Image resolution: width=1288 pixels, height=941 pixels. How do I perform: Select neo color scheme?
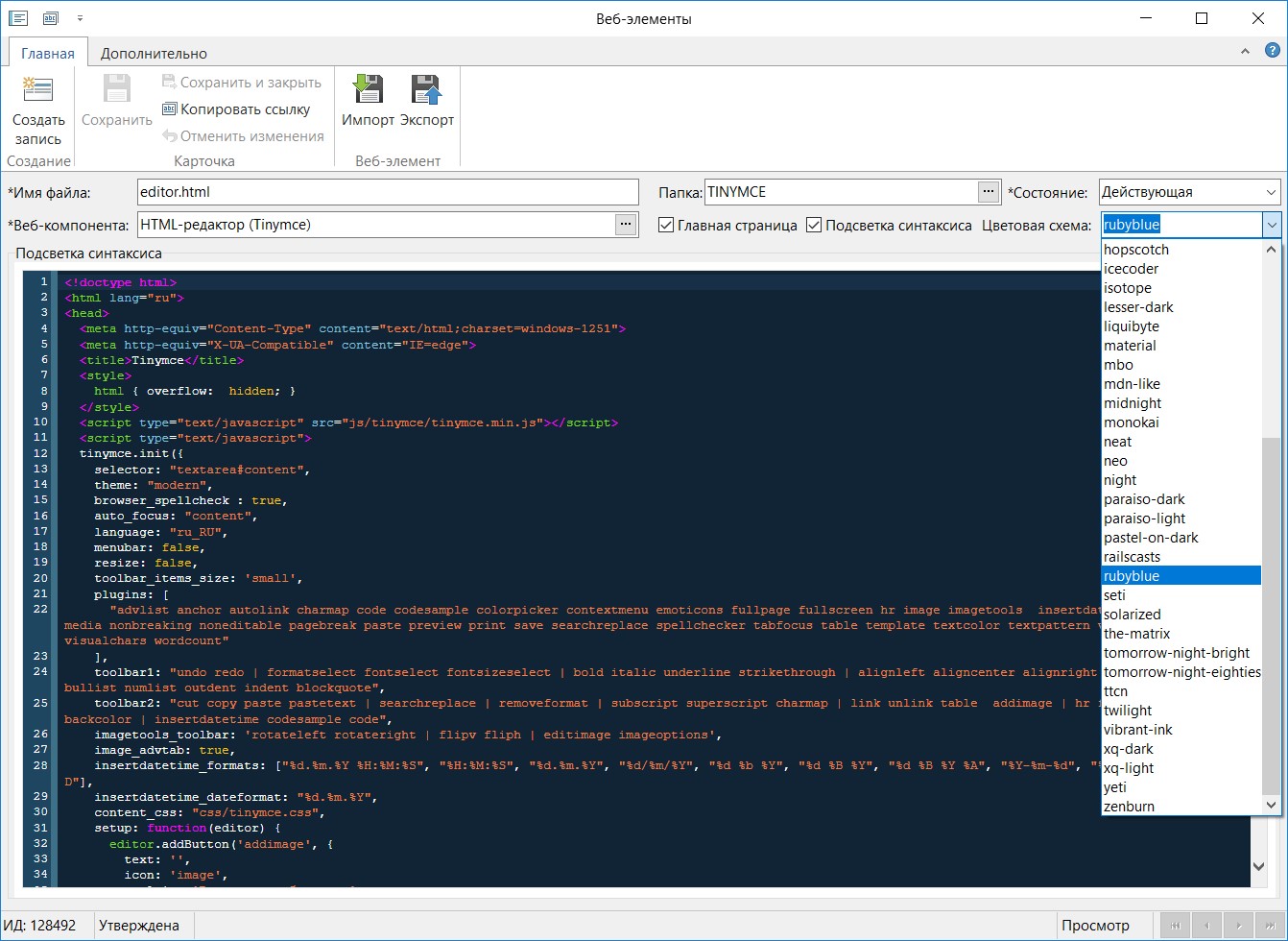1181,461
